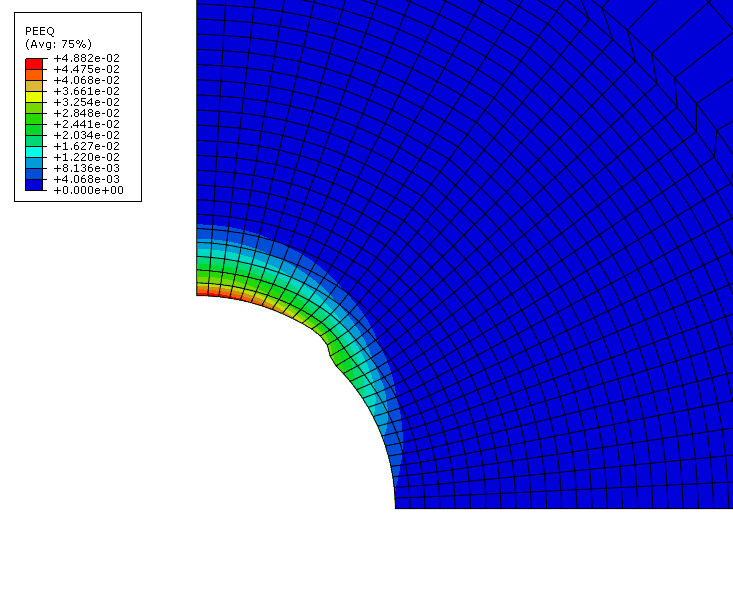Click the dark blue bottom legend swatch
Screen dimensions: 733x611
(34, 185)
